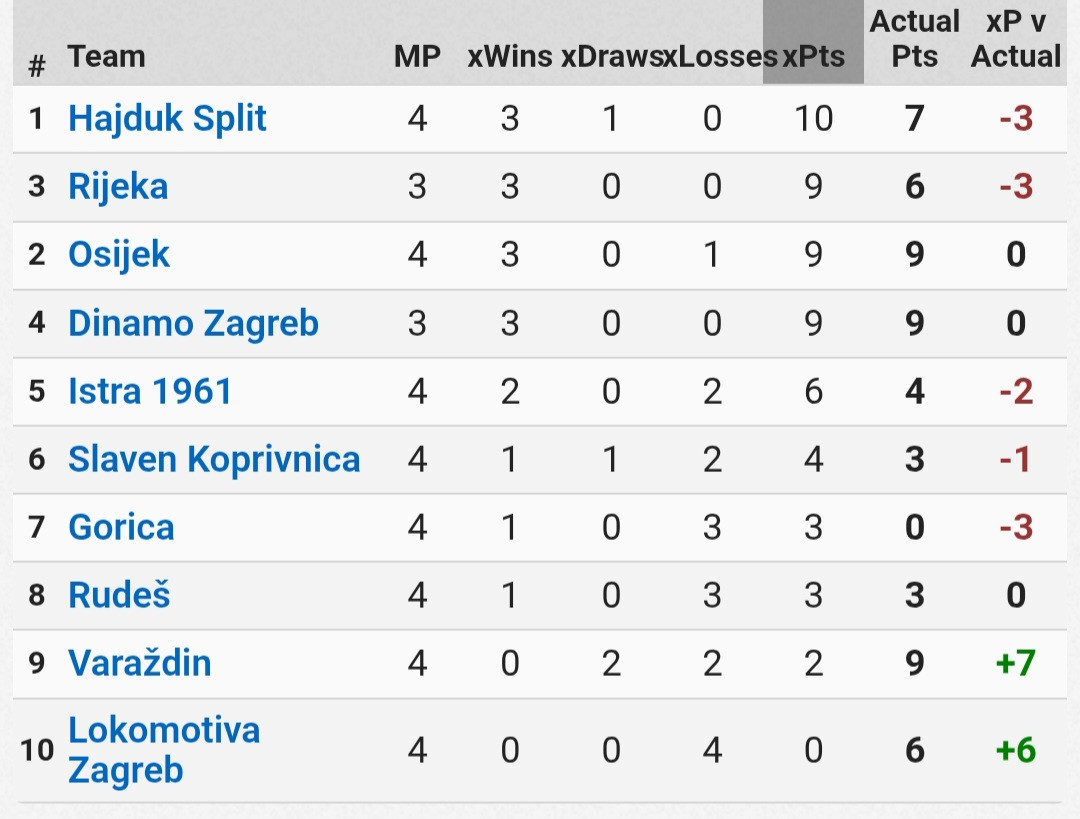The width and height of the screenshot is (1080, 819).
Task: Click the Varaždin team link
Action: pos(139,663)
